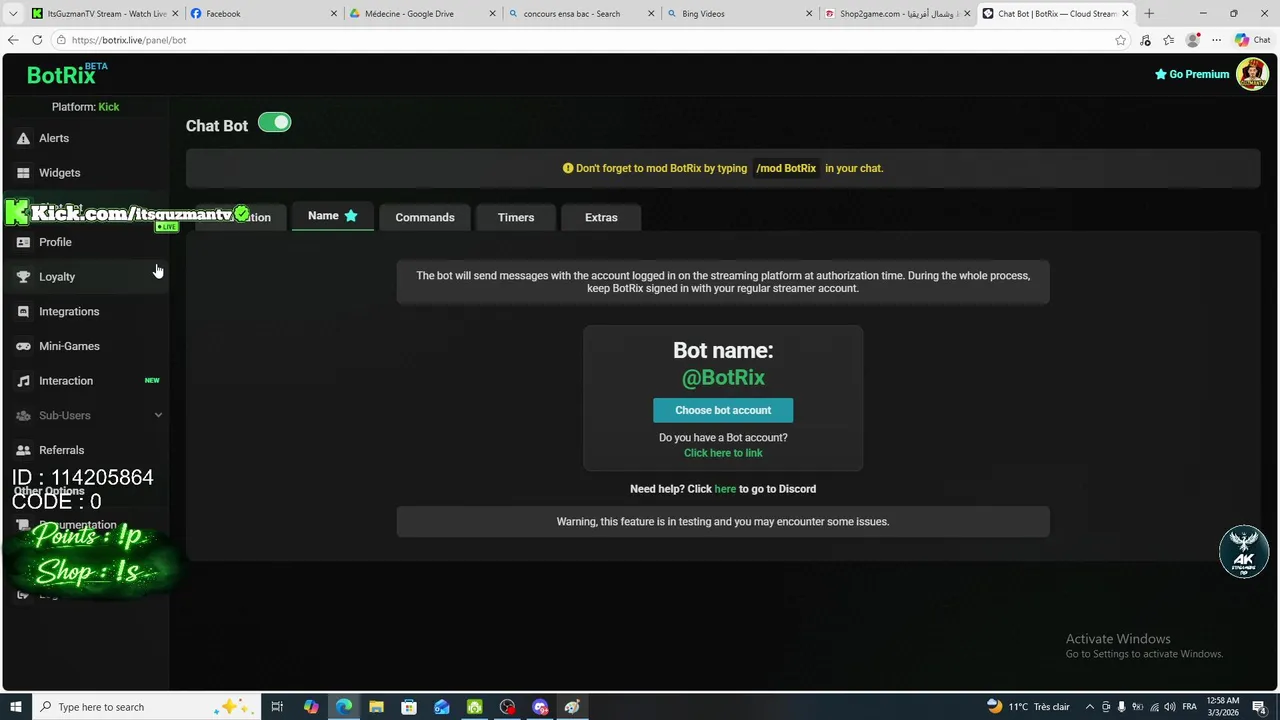Image resolution: width=1280 pixels, height=720 pixels.
Task: Open Microsoft Edge from the taskbar
Action: point(343,707)
